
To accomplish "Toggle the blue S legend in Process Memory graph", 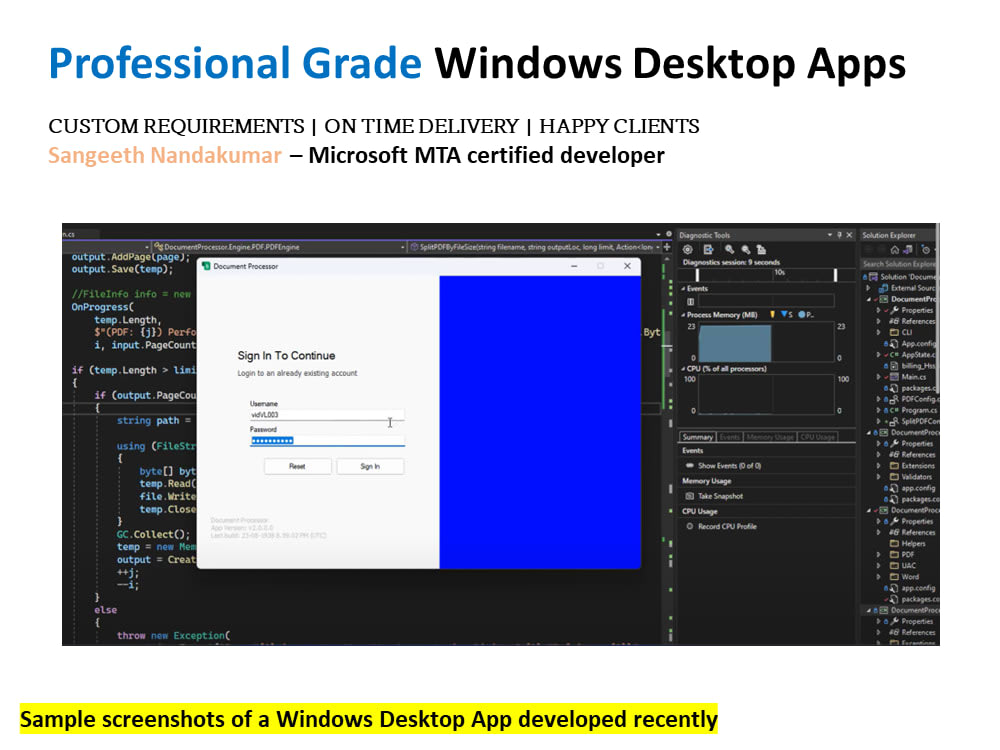I will coord(785,314).
